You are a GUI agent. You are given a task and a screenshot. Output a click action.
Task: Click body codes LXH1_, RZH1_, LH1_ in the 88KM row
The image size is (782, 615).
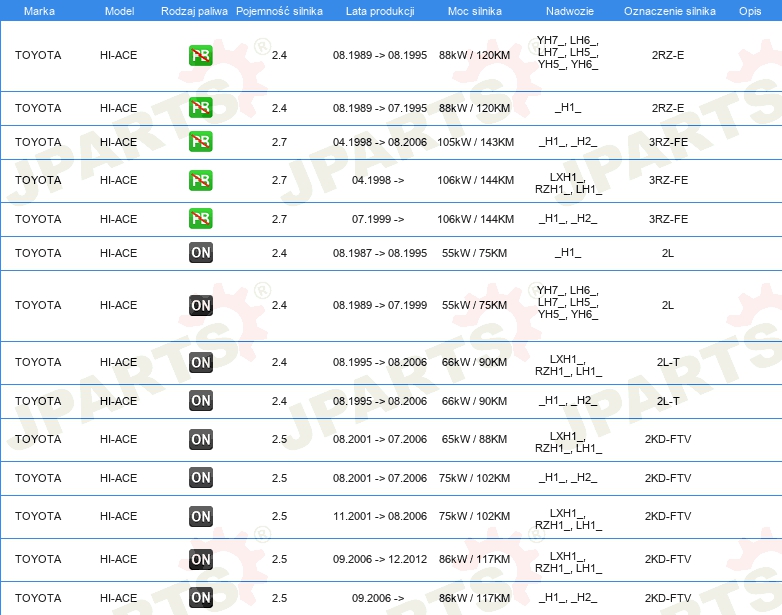coord(568,442)
